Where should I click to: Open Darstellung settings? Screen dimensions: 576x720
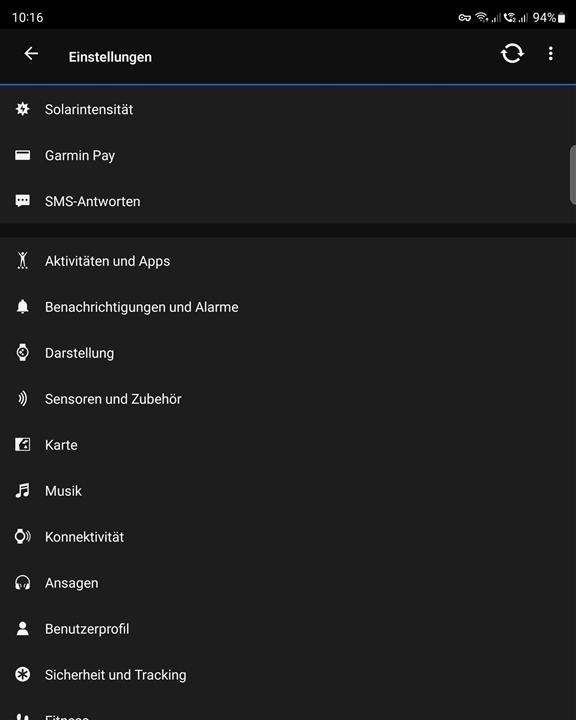click(288, 353)
